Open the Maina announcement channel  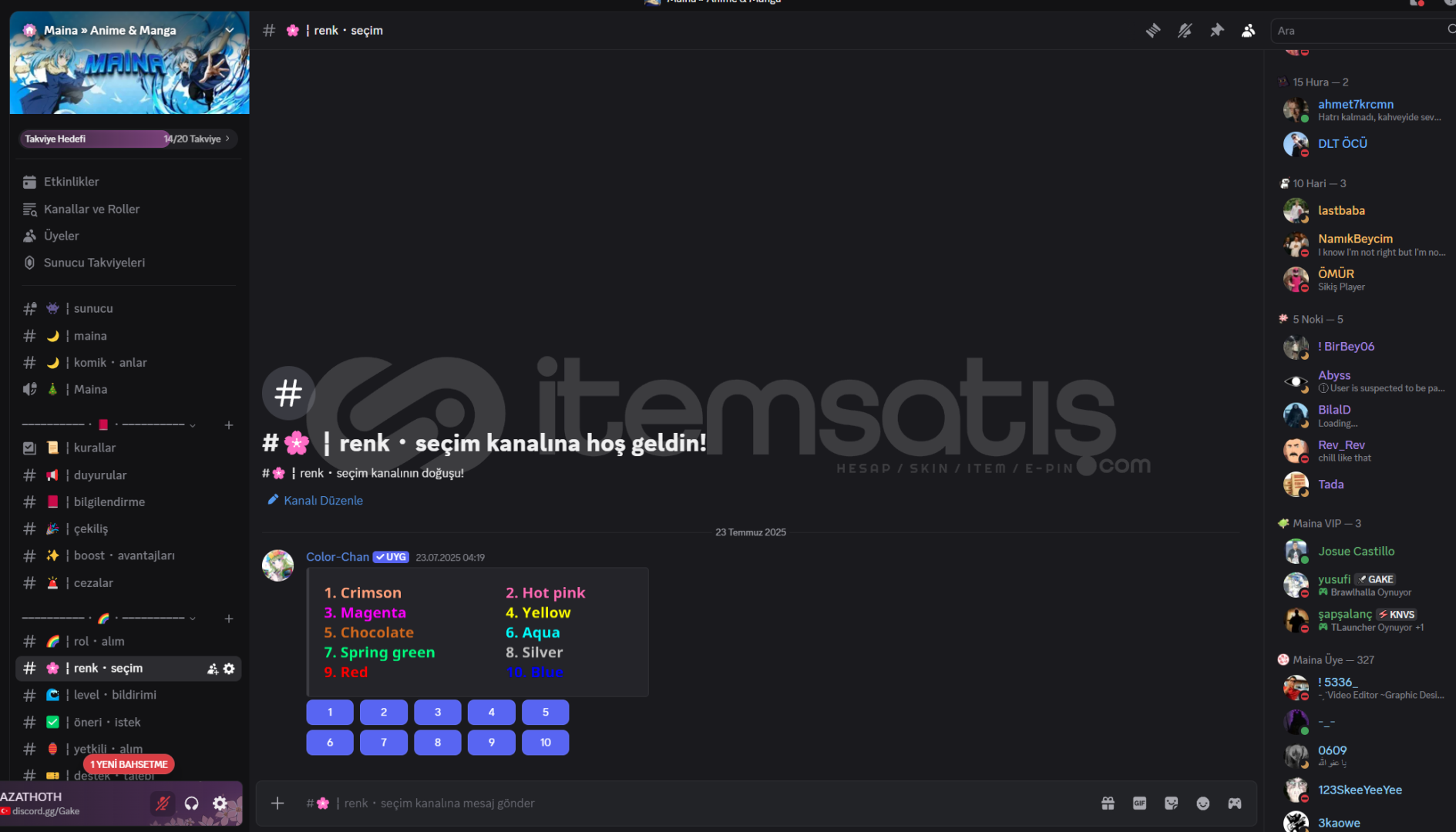tap(129, 389)
